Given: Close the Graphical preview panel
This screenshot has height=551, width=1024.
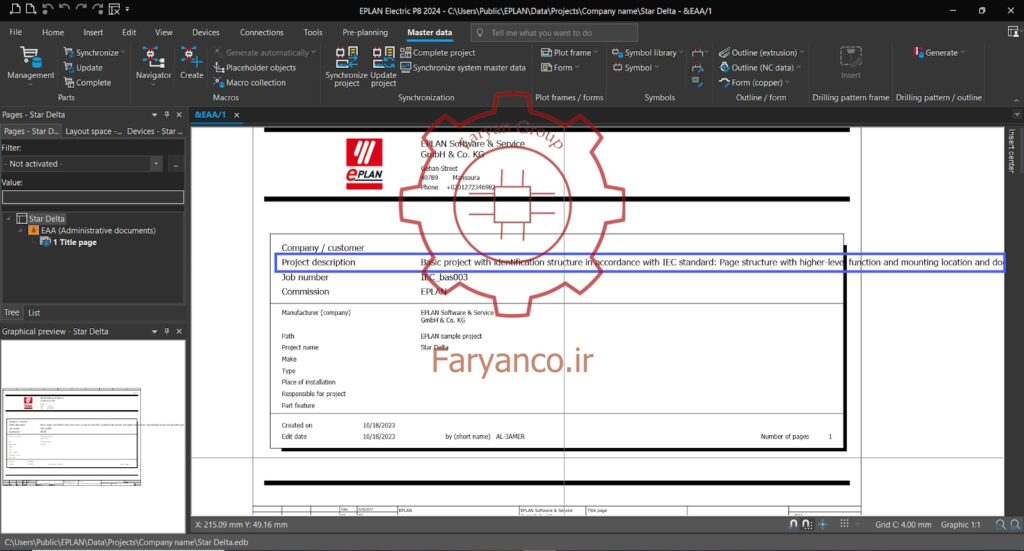Looking at the screenshot, I should tap(179, 332).
